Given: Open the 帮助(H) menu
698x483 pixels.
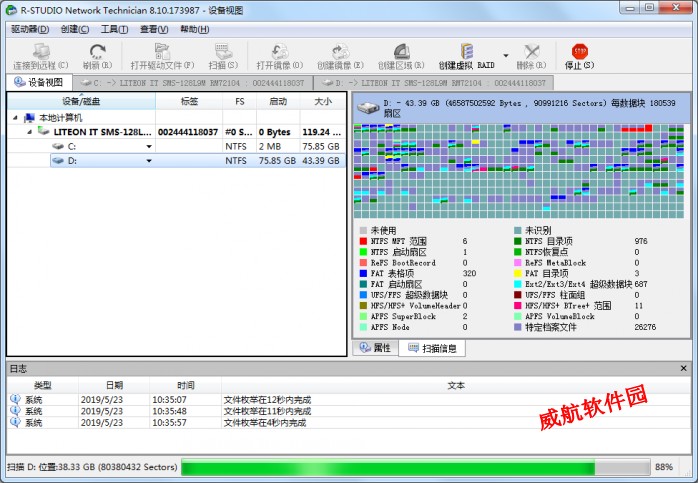Looking at the screenshot, I should pos(195,29).
